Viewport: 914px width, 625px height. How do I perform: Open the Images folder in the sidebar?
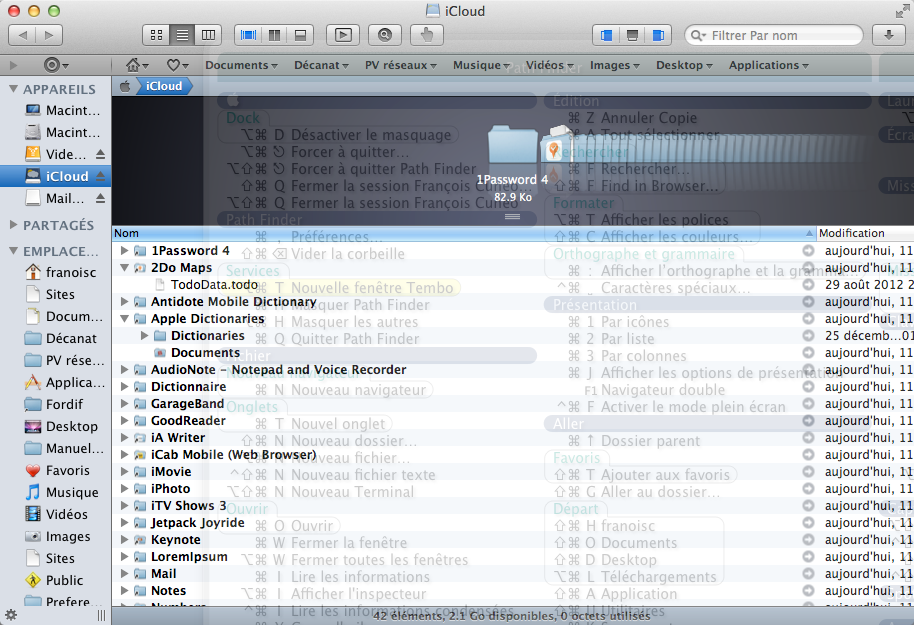point(57,536)
